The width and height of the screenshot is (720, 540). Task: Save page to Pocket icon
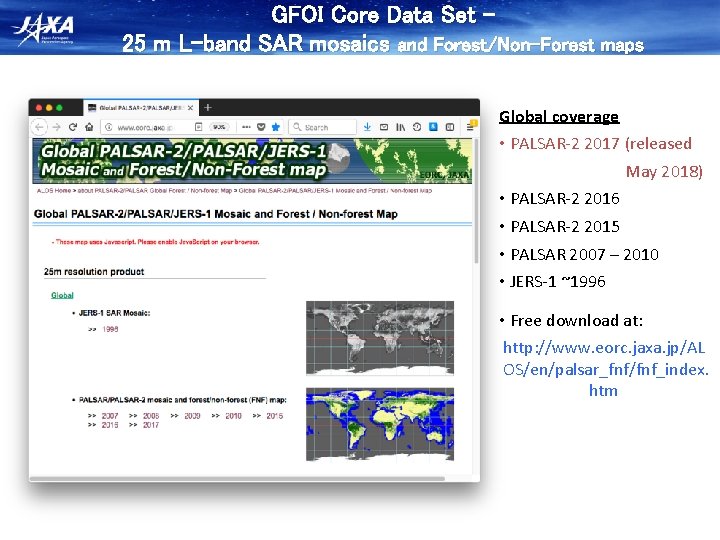pyautogui.click(x=261, y=127)
